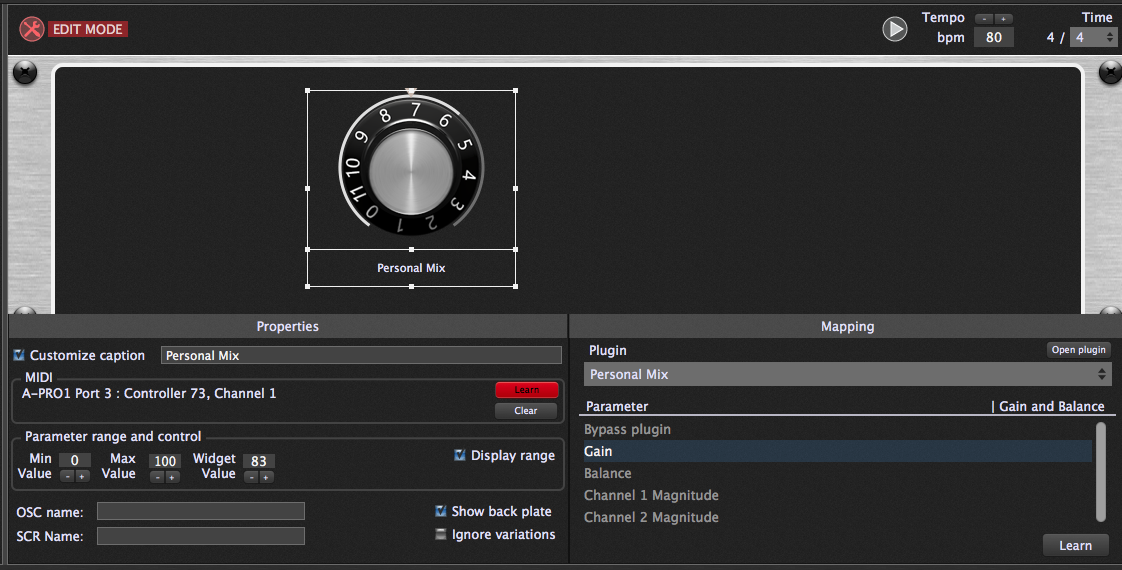The width and height of the screenshot is (1122, 570).
Task: Click the red MIDI Learn button
Action: [527, 390]
